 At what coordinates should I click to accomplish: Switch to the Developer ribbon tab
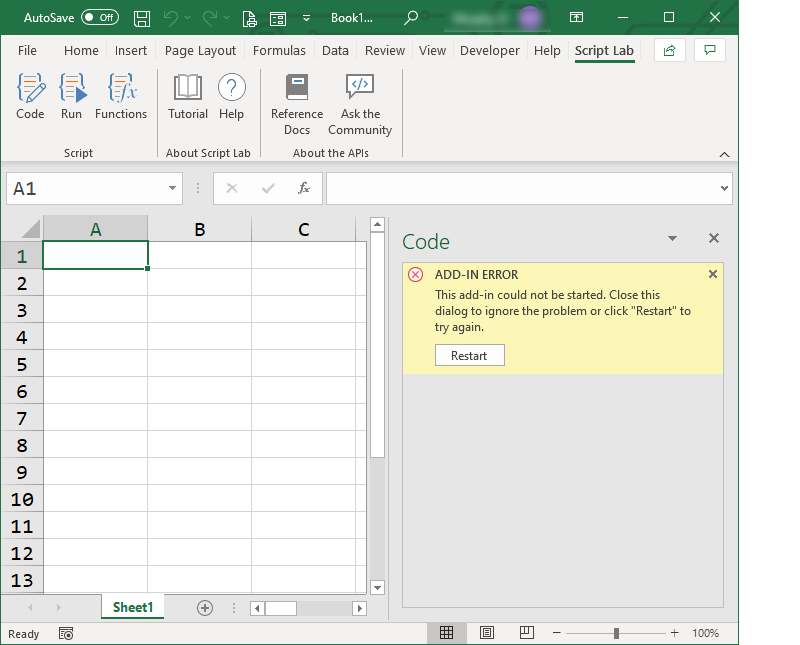tap(490, 50)
